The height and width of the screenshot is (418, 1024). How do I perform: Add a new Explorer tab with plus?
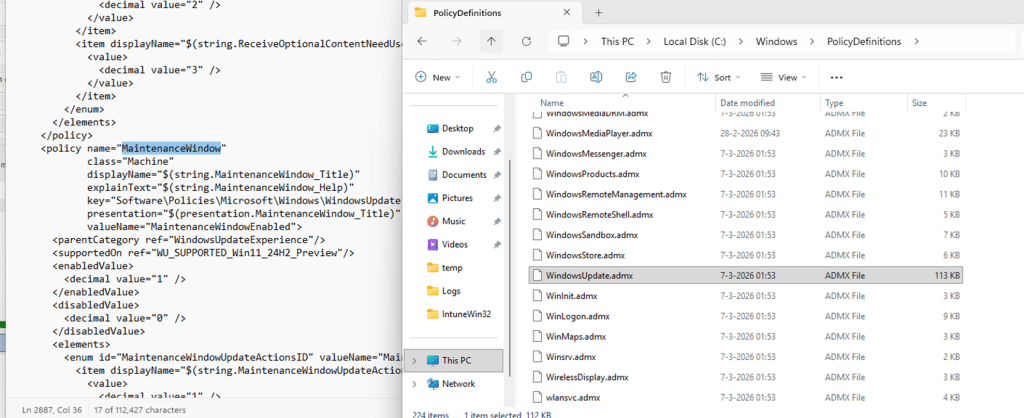pos(599,12)
